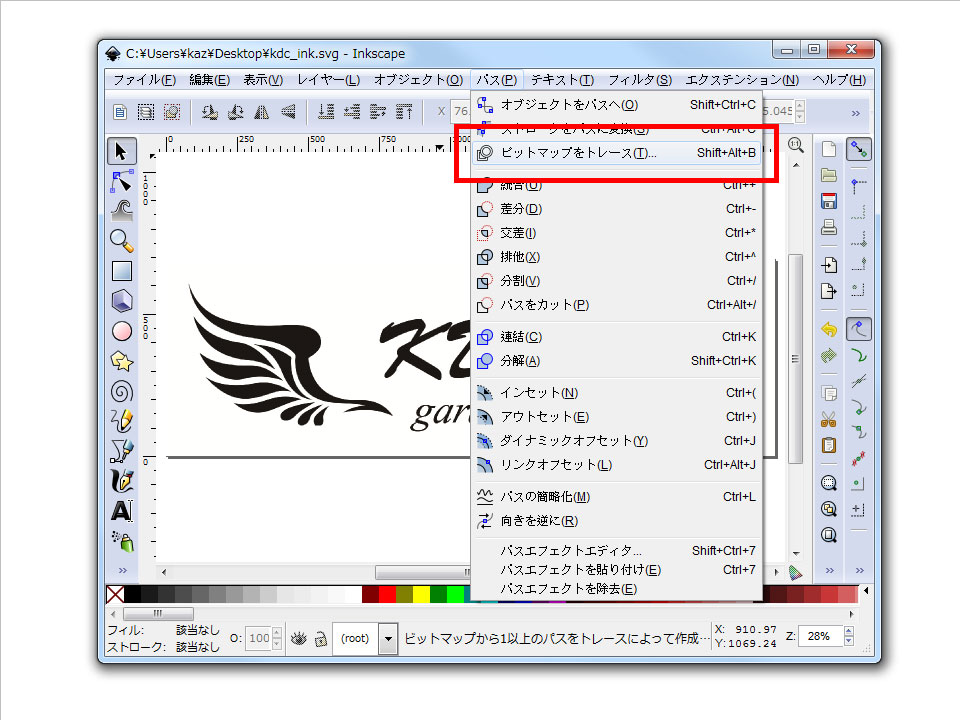
Task: Choose オブジェクトをパスへ(O) menu item
Action: coord(617,105)
